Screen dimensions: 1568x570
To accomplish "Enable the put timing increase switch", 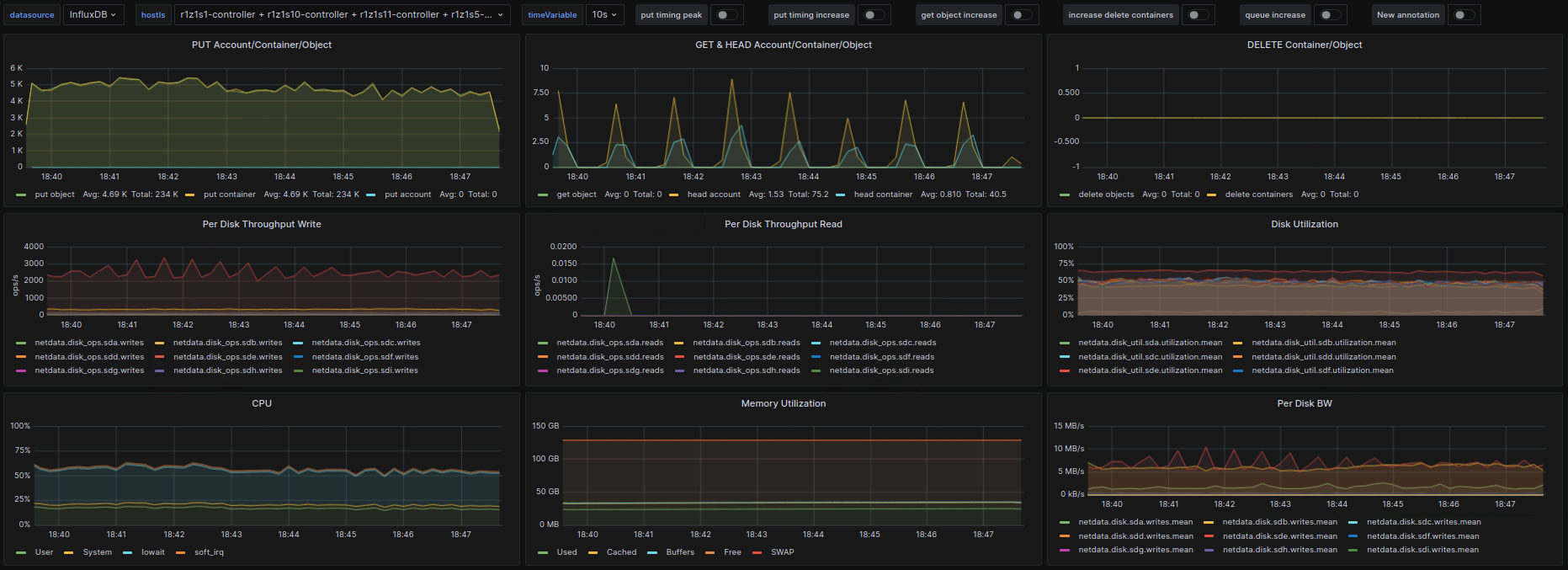I will [874, 15].
